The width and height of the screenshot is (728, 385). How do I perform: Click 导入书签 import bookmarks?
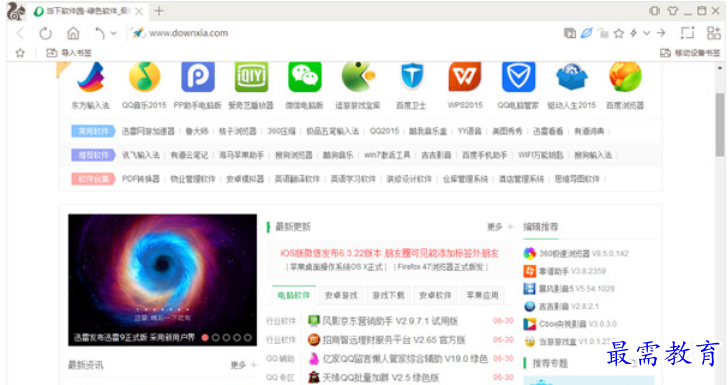pyautogui.click(x=69, y=53)
